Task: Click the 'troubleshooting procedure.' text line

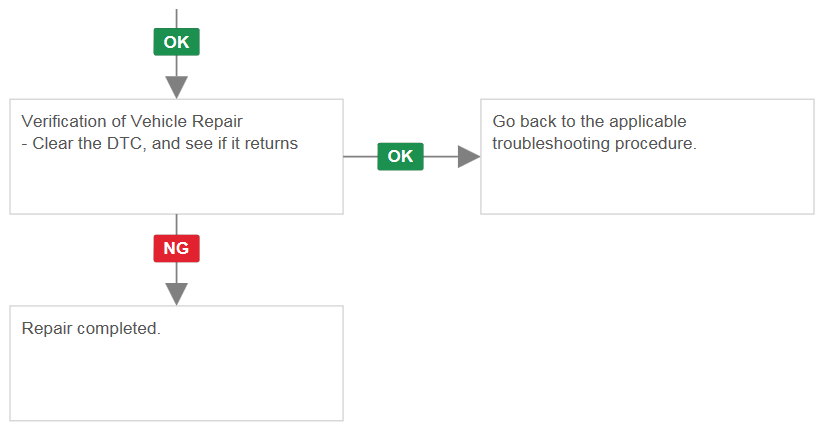Action: pyautogui.click(x=594, y=143)
